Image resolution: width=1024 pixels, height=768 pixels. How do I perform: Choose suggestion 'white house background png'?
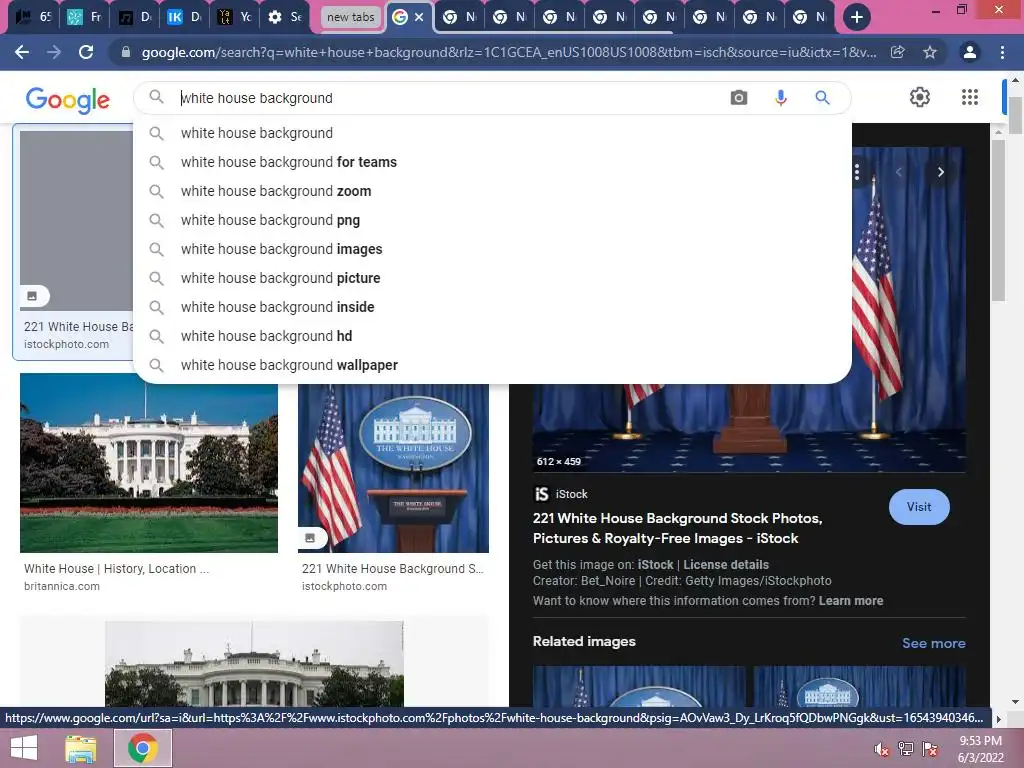pos(492,220)
